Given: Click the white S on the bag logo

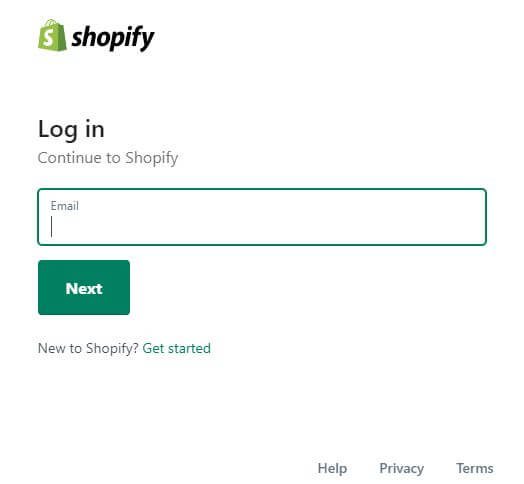Looking at the screenshot, I should point(49,37).
